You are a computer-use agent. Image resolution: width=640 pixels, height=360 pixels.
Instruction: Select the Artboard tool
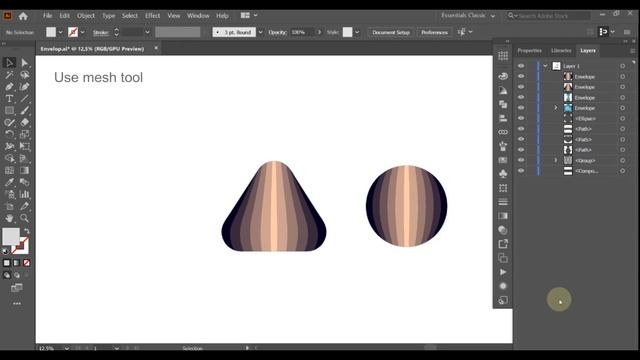9,206
